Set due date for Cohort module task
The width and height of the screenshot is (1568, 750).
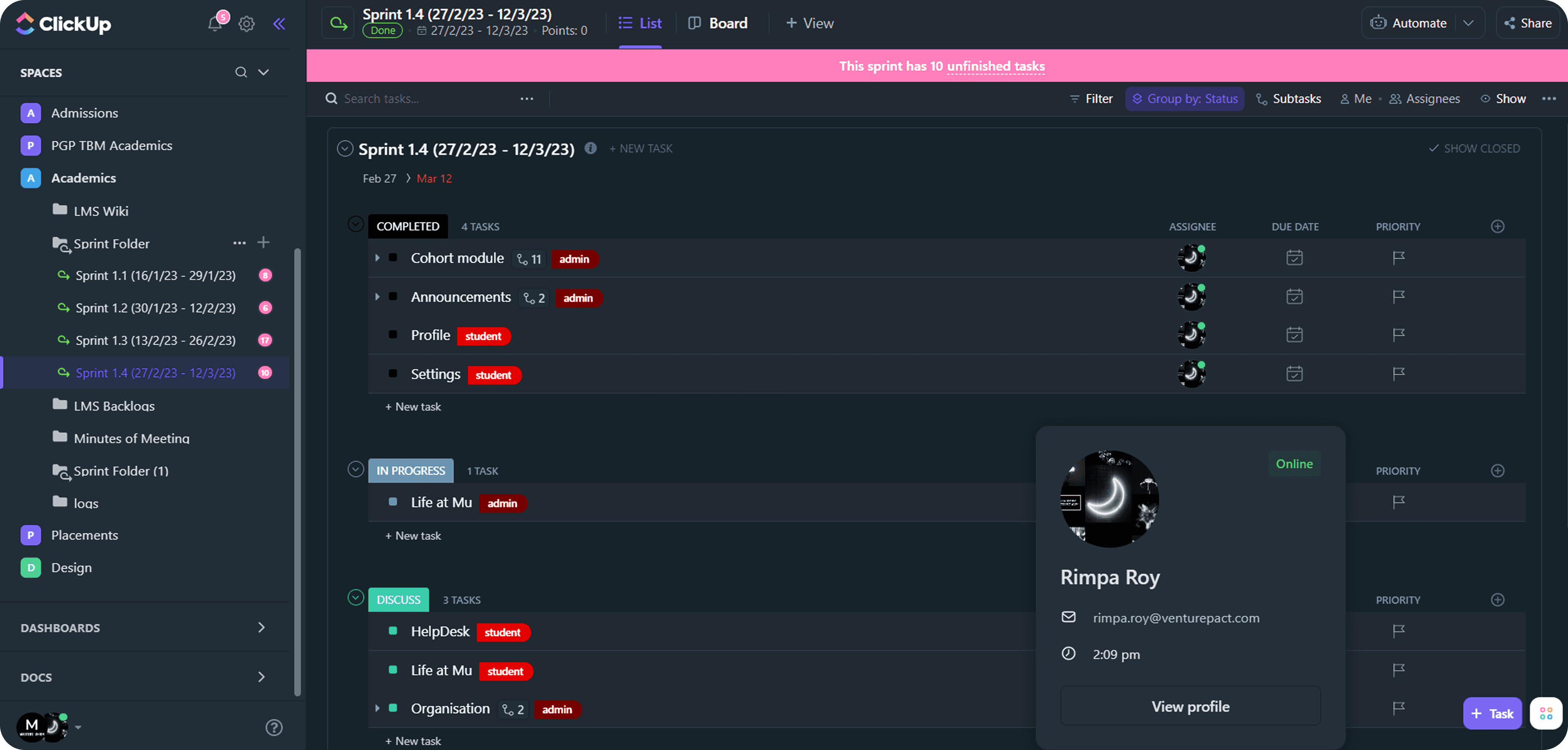[x=1295, y=257]
